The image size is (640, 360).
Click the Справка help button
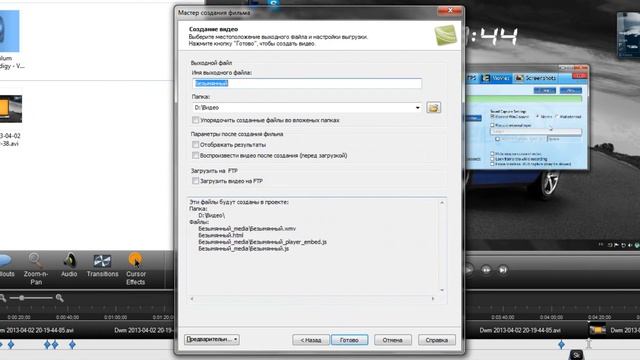coord(436,340)
